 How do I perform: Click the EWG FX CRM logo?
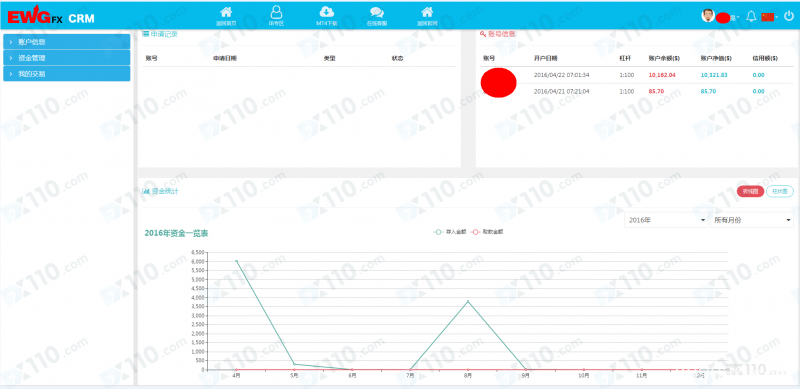pos(51,17)
